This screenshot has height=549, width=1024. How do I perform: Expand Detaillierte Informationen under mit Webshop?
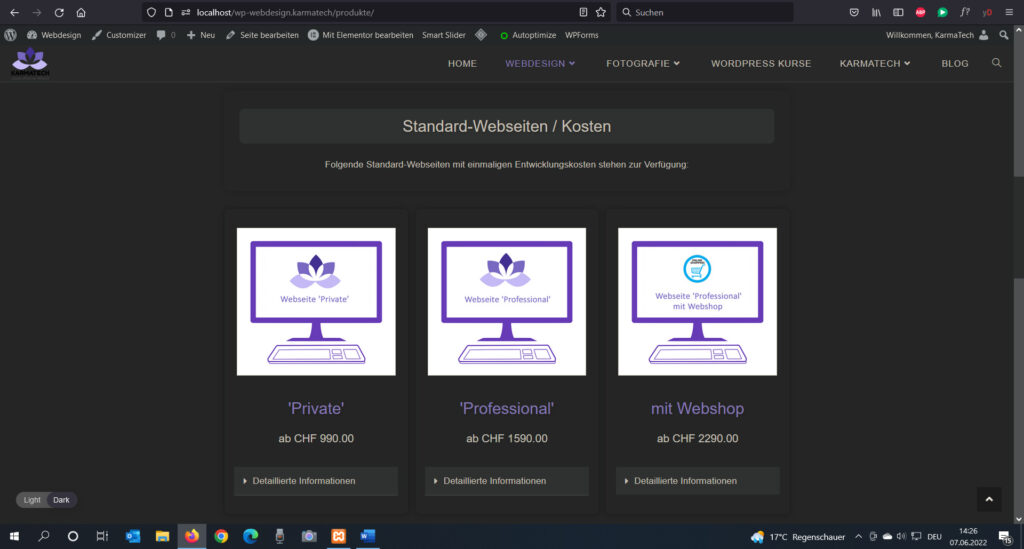[697, 481]
